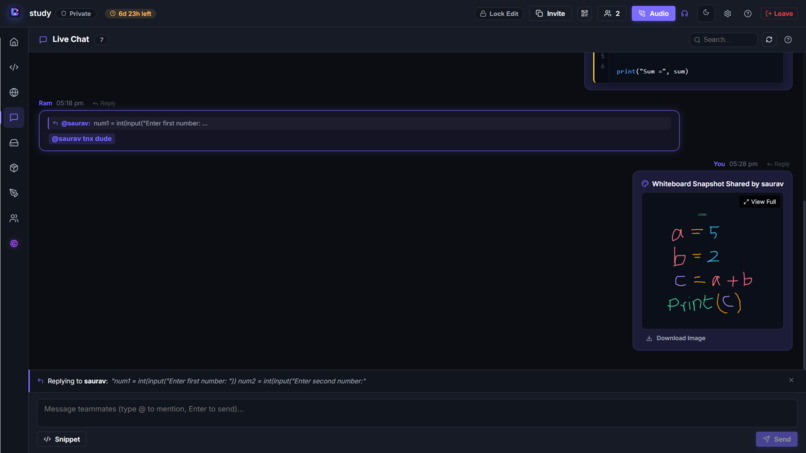Reply to your 05:28 pm message
This screenshot has width=806, height=453.
tap(778, 164)
